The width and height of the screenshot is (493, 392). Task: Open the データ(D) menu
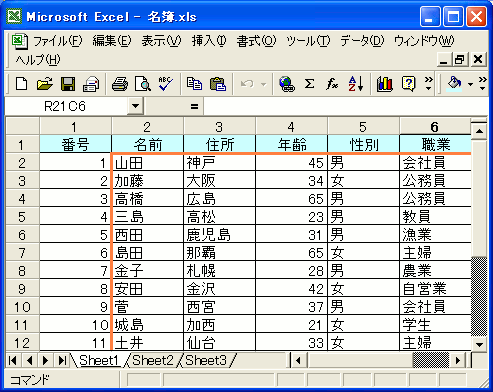point(362,41)
